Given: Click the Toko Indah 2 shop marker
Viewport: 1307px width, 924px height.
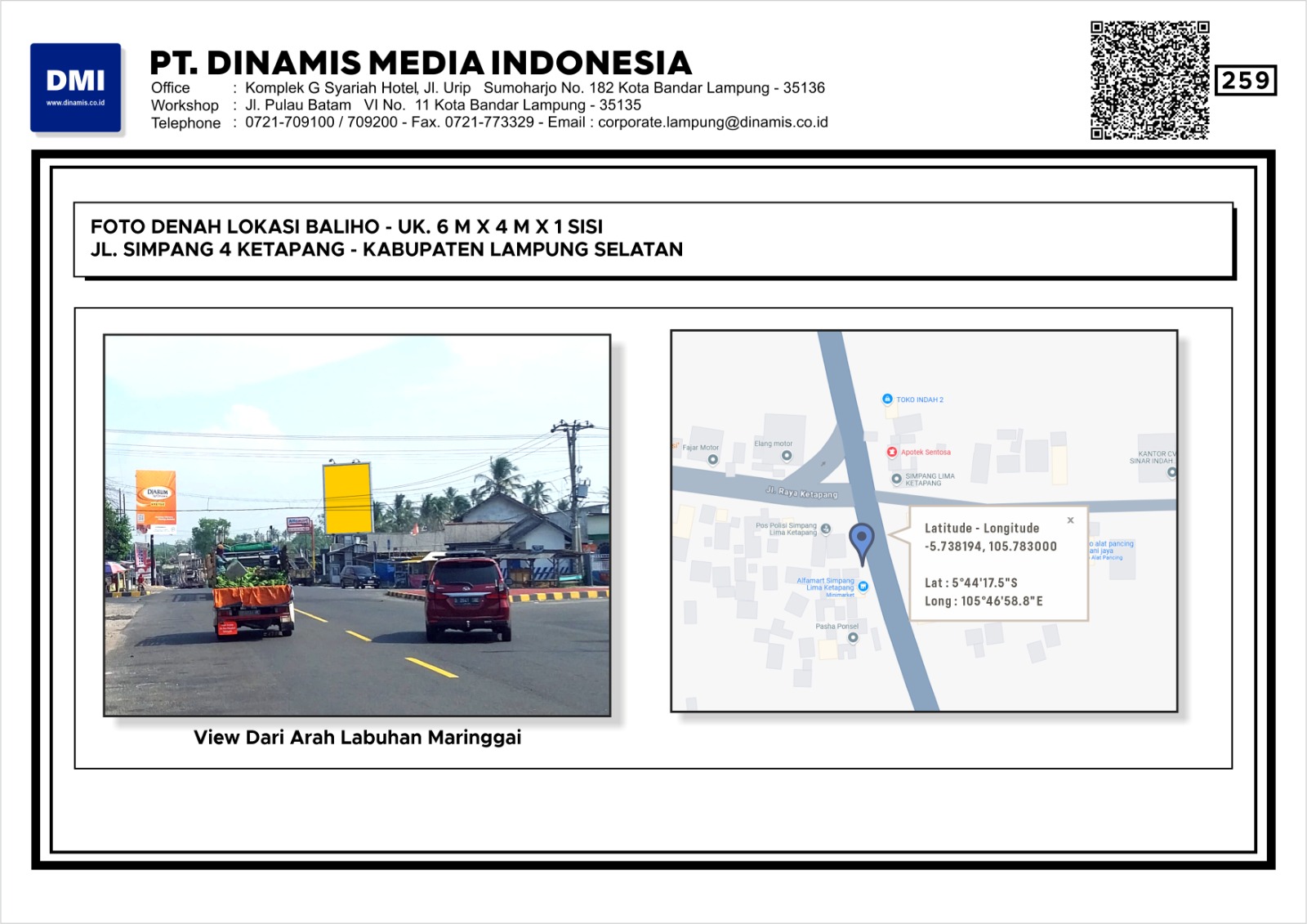Looking at the screenshot, I should (887, 400).
